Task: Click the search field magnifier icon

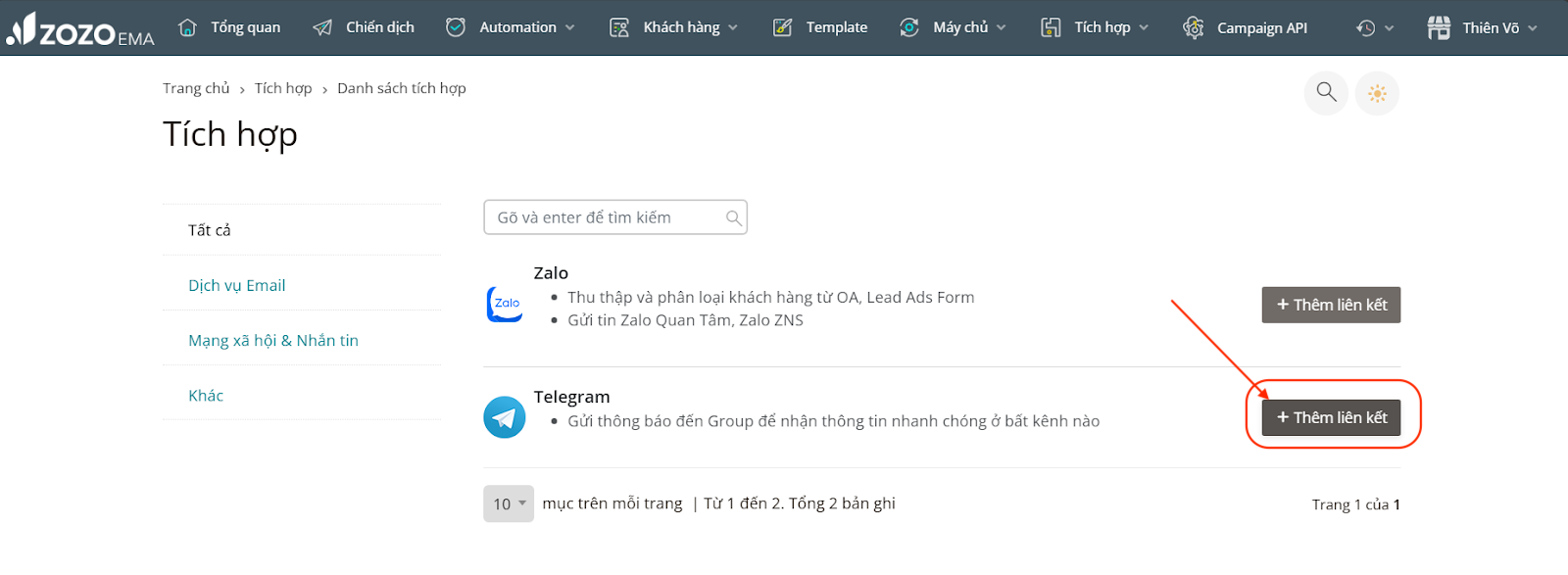Action: (x=733, y=217)
